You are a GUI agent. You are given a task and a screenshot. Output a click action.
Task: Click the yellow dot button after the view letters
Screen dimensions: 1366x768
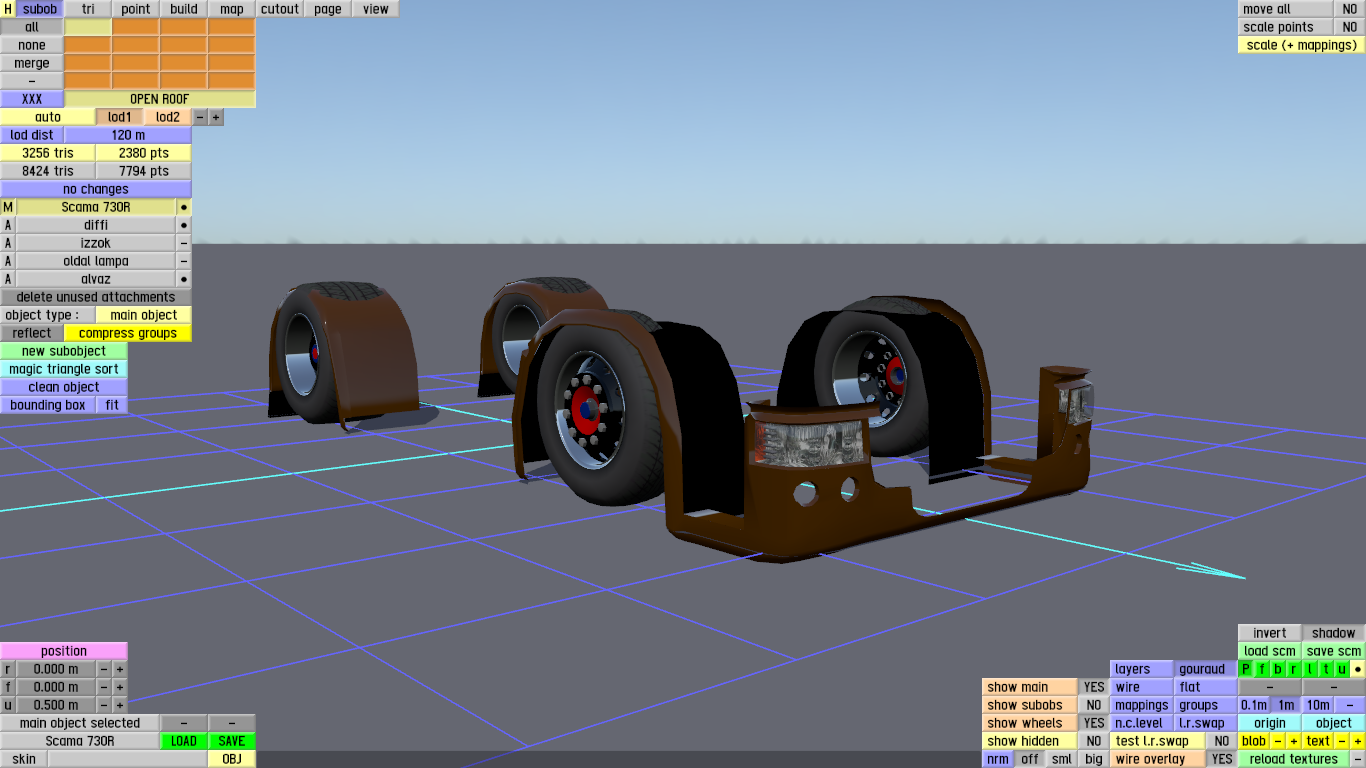pyautogui.click(x=1358, y=669)
